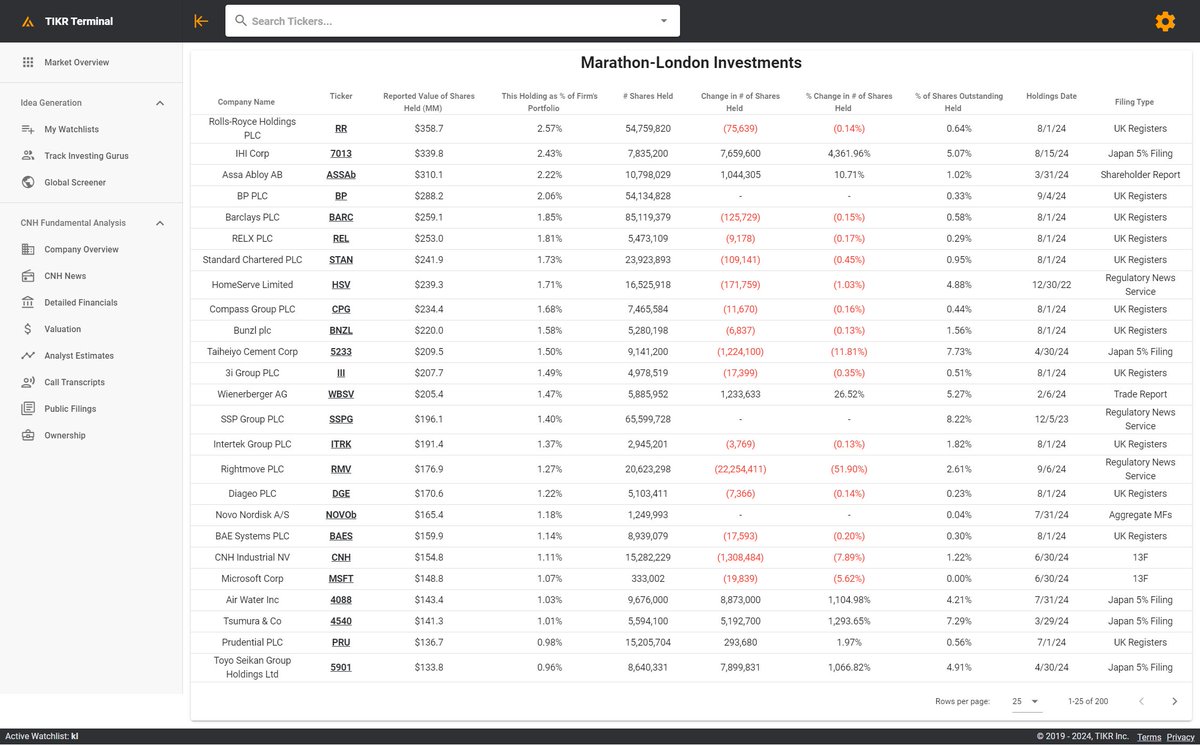This screenshot has width=1200, height=745.
Task: Open the CNH ticker link
Action: click(341, 557)
